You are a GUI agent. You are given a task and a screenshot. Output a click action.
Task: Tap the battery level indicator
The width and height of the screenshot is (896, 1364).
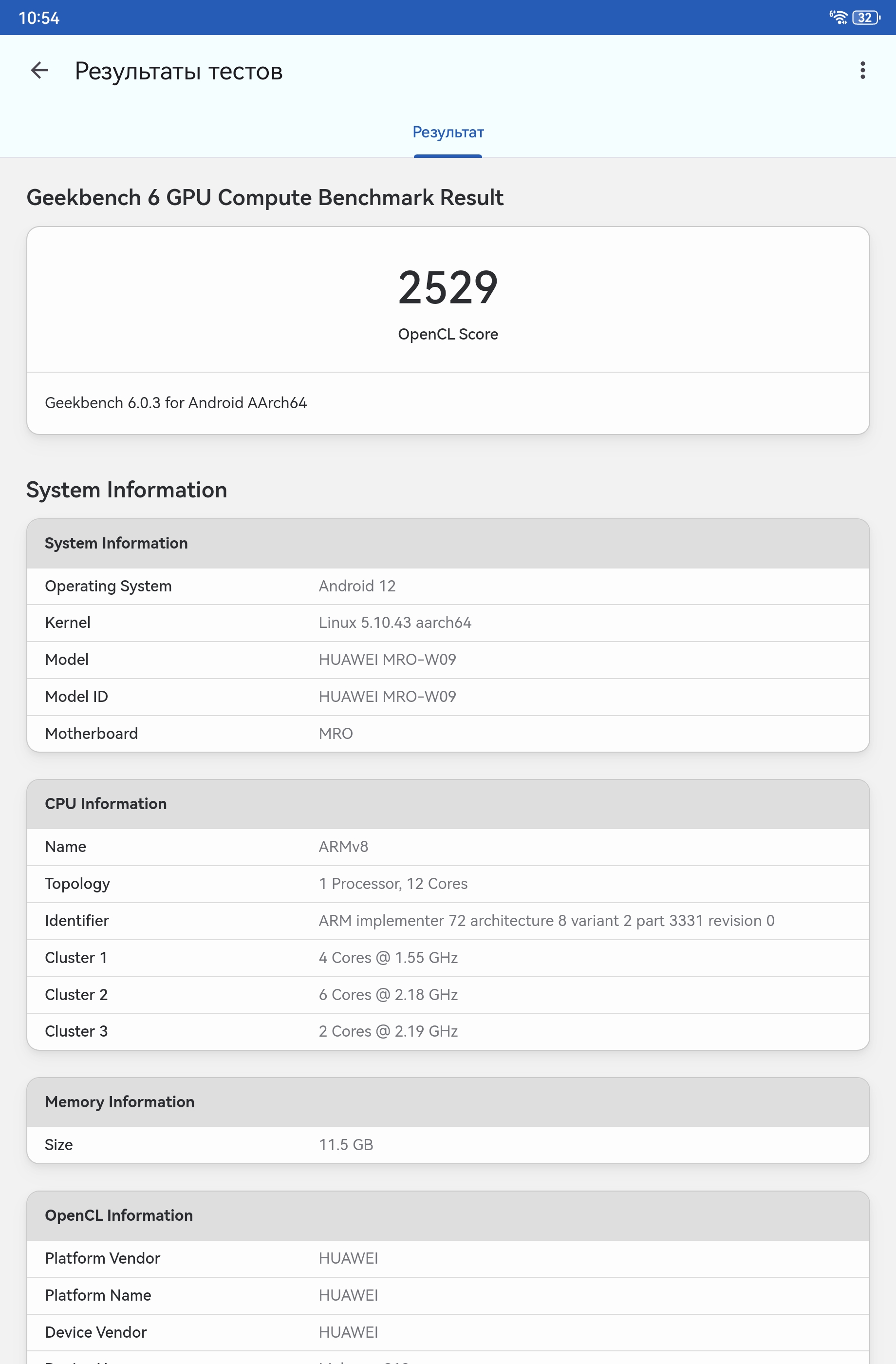pyautogui.click(x=866, y=18)
